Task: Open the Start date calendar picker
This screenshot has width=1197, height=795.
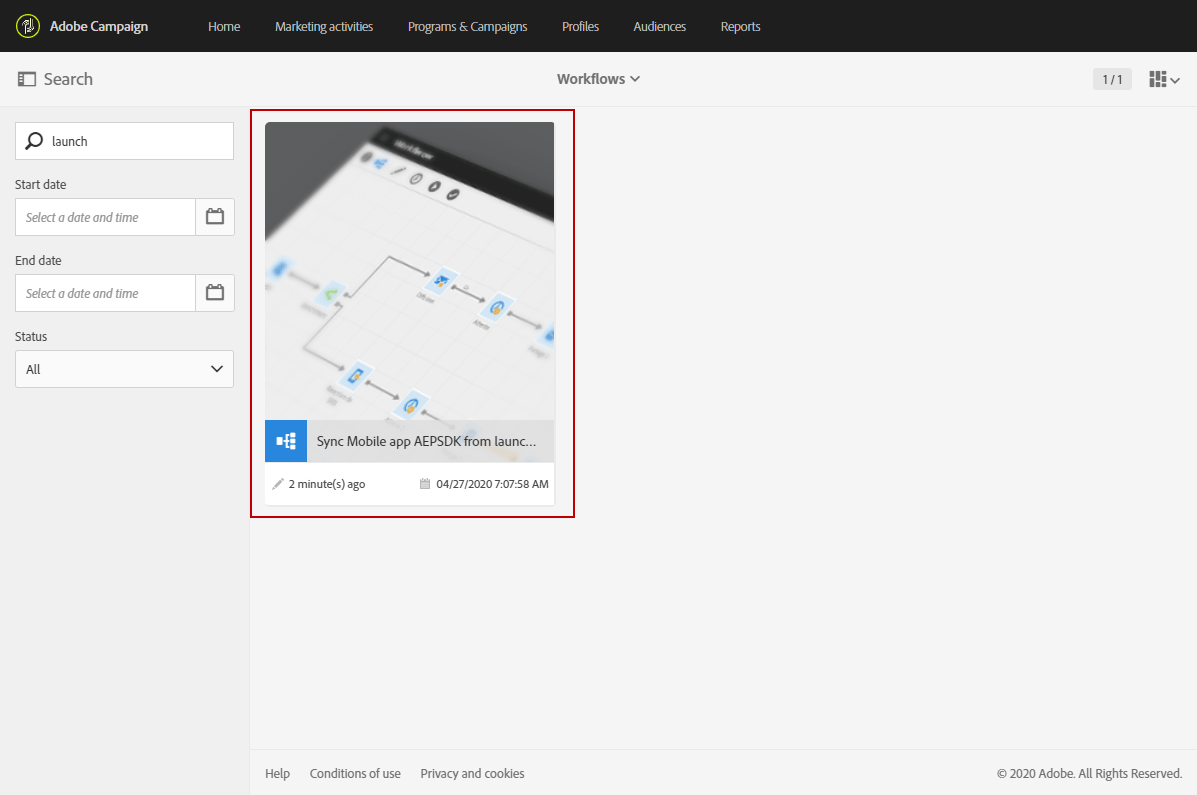Action: (x=215, y=217)
